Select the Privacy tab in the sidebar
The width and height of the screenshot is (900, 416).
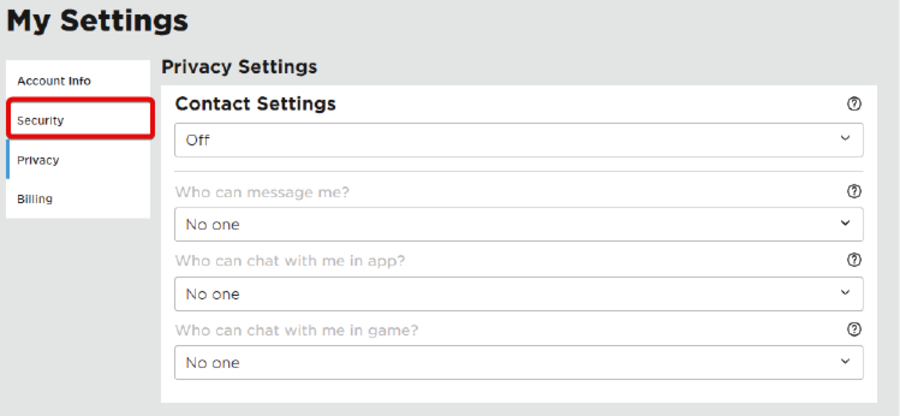38,160
